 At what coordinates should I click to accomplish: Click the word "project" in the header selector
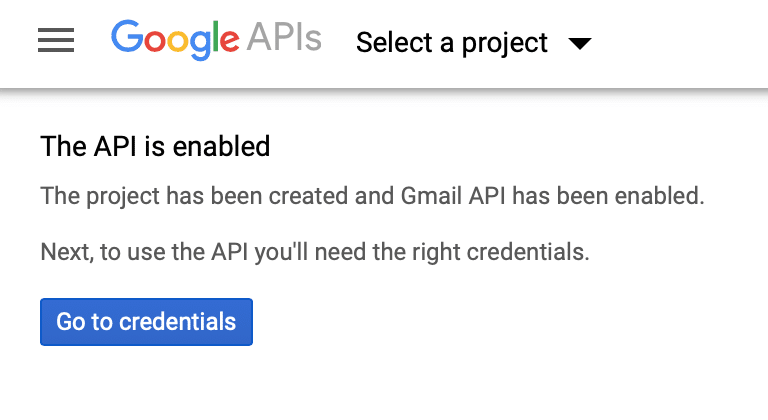(x=508, y=43)
